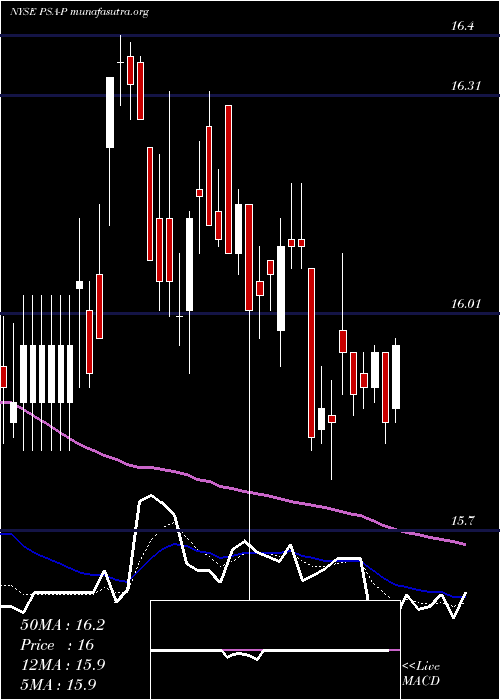Click the <<Live MACD label
This screenshot has height=700, width=500.
coord(421,674)
